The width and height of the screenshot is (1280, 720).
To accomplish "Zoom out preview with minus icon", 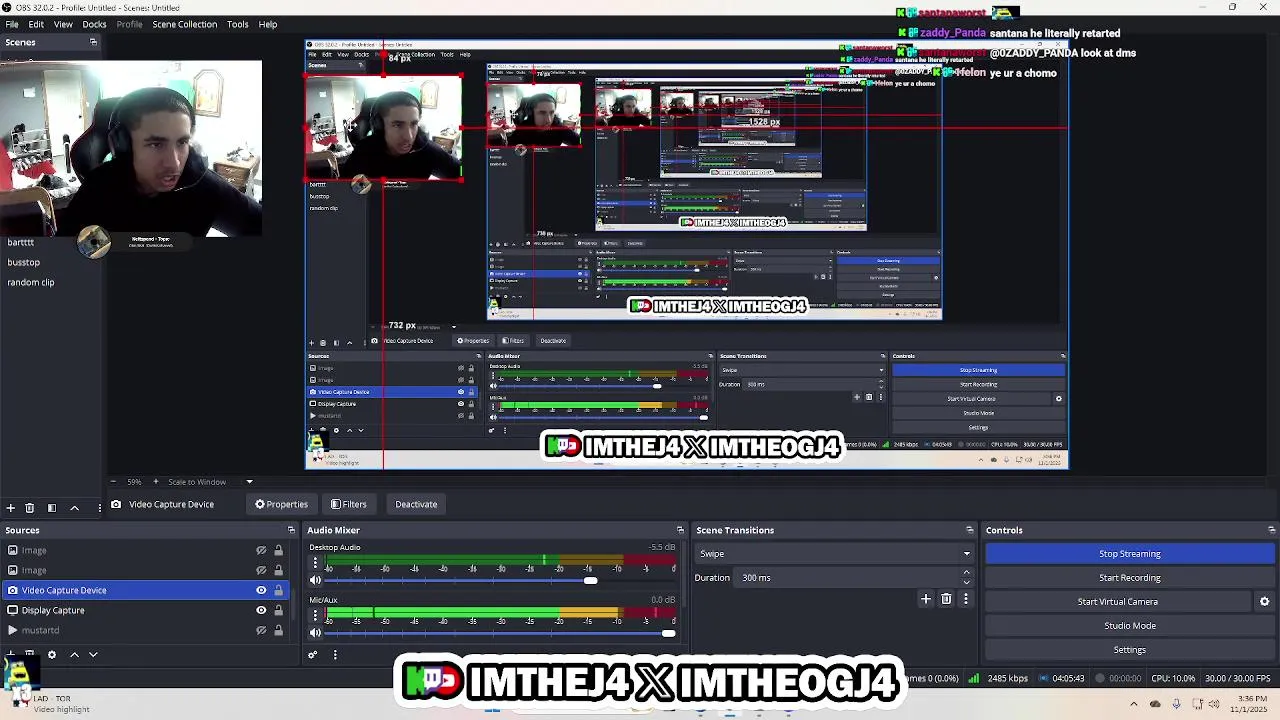I will (113, 482).
